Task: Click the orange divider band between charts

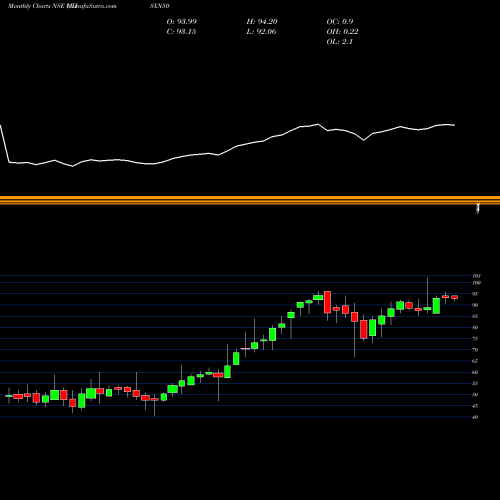Action: (250, 200)
